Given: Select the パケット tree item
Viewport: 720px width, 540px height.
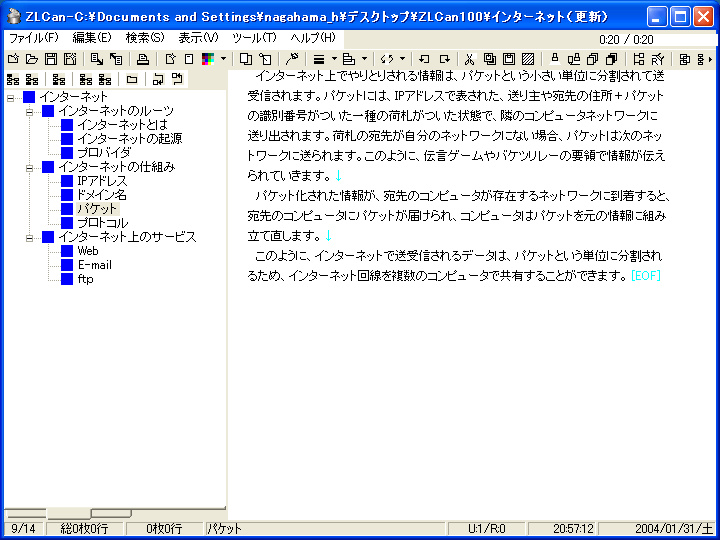Looking at the screenshot, I should [x=97, y=209].
